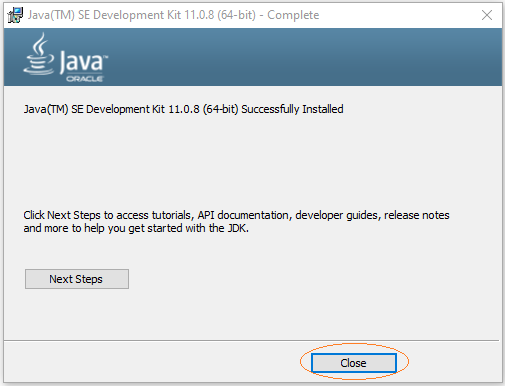Click the 'Successfully Installed' message text
The width and height of the screenshot is (505, 386).
292,109
